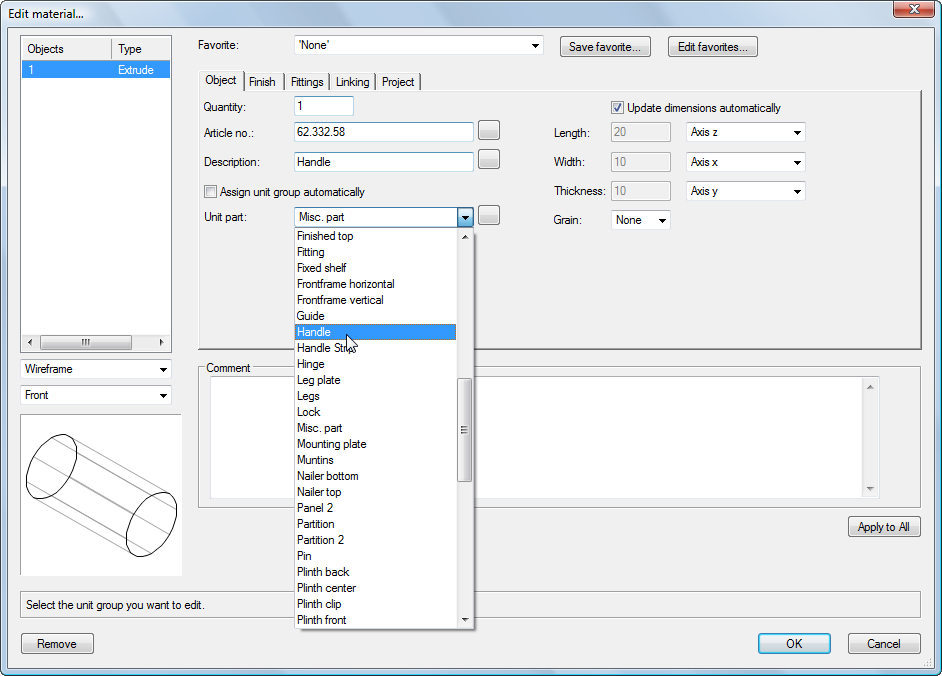942x676 pixels.
Task: Click the wireframe cylinder preview thumbnail
Action: pos(101,495)
